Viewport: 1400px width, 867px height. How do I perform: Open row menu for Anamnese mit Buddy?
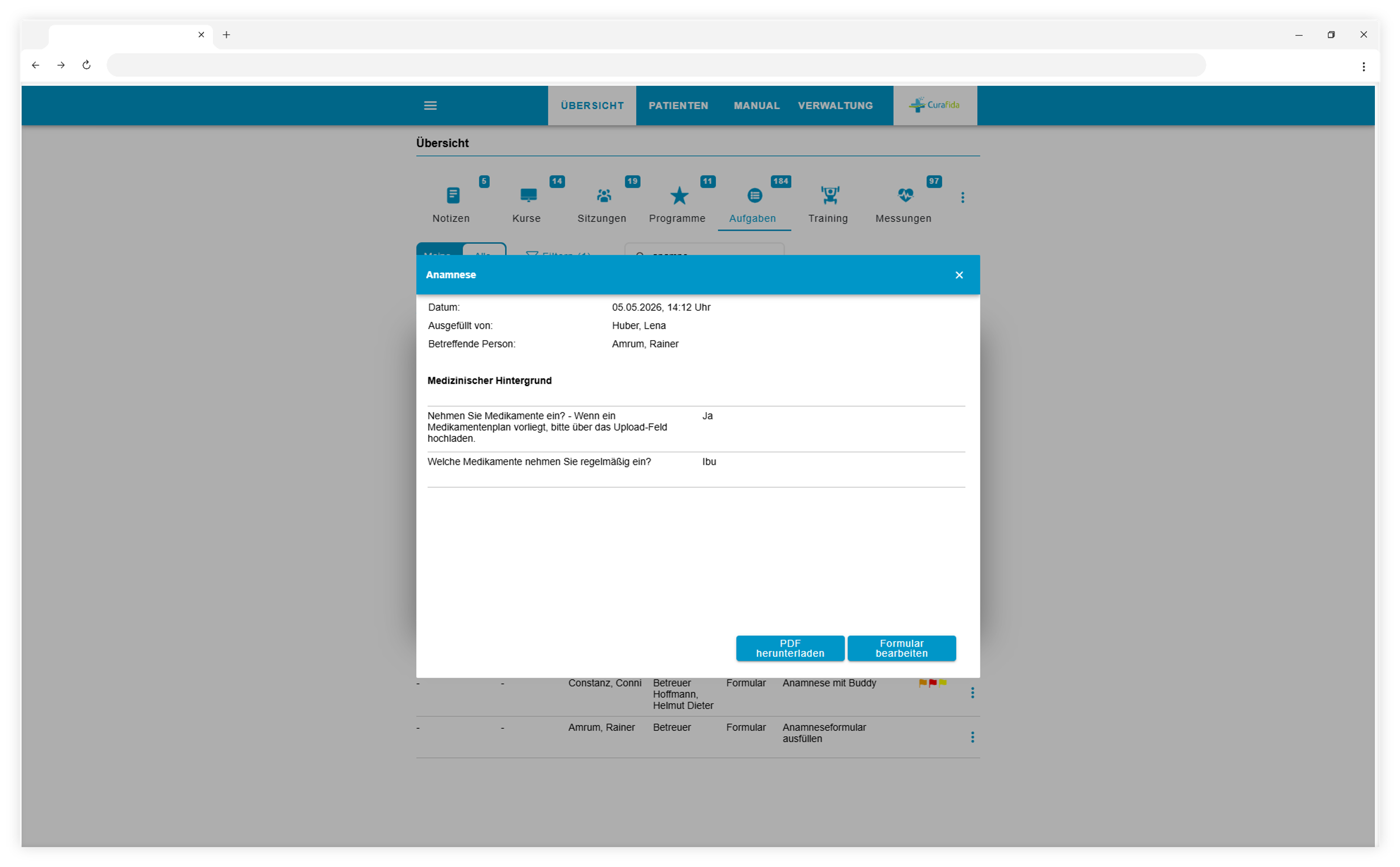coord(972,693)
